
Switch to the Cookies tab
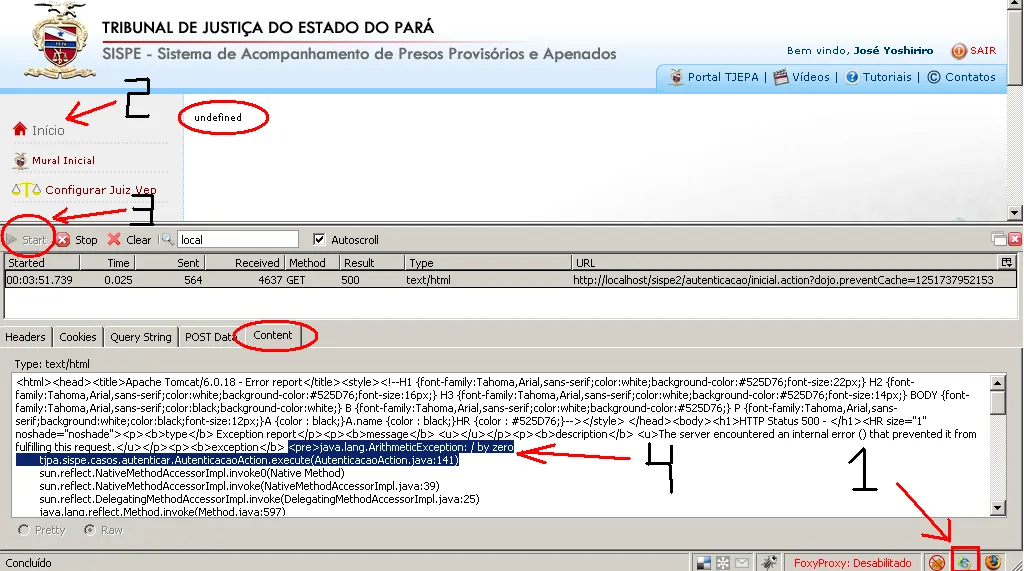[78, 337]
